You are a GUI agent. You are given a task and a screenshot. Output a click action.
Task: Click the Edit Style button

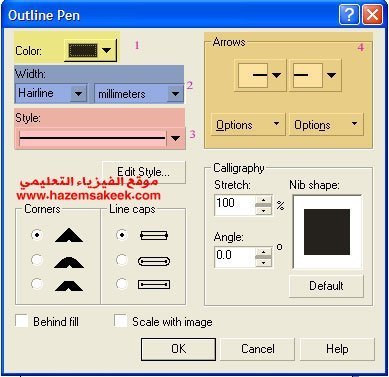144,172
